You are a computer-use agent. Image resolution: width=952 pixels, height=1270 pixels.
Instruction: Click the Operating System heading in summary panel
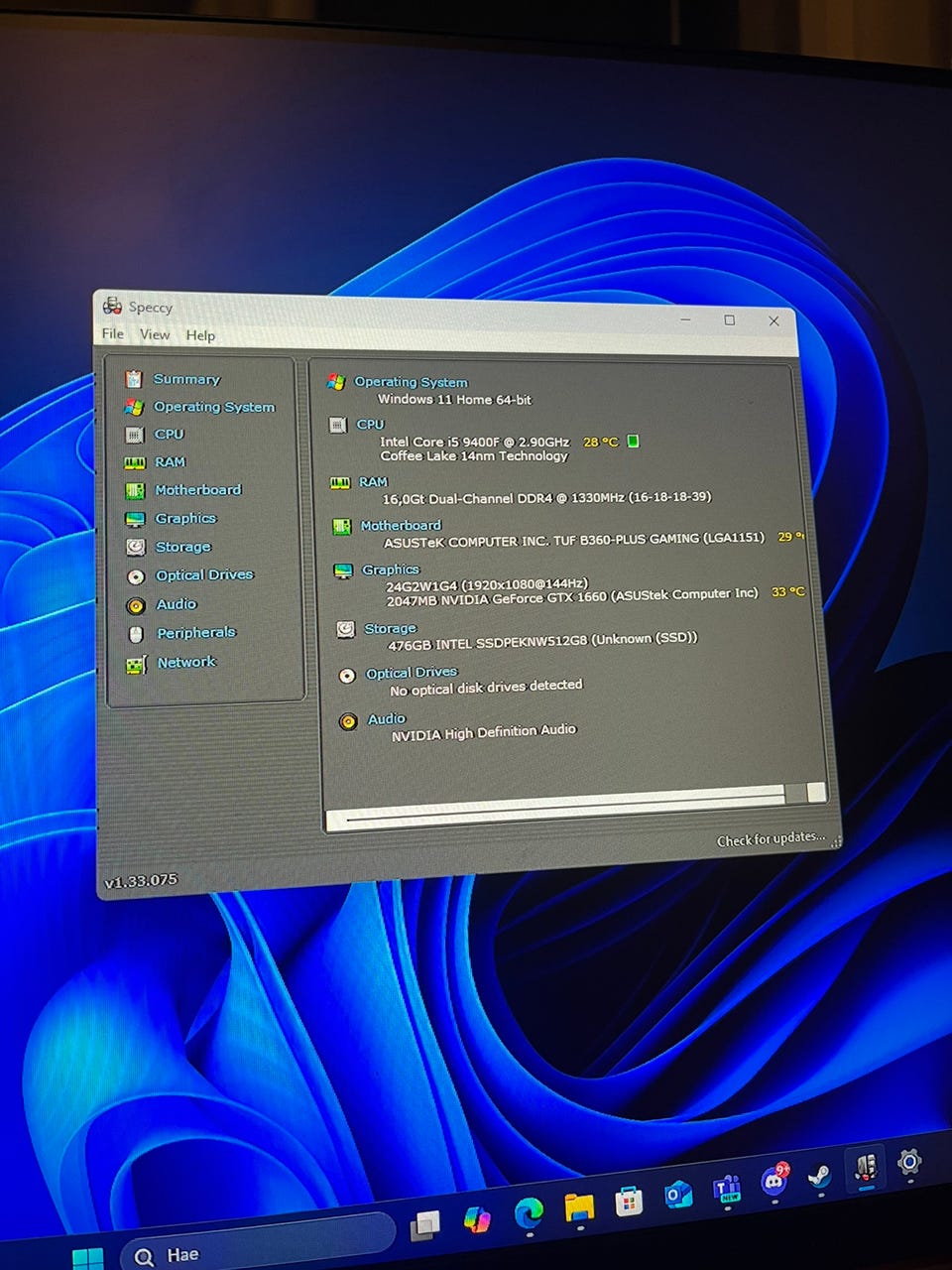(x=411, y=382)
